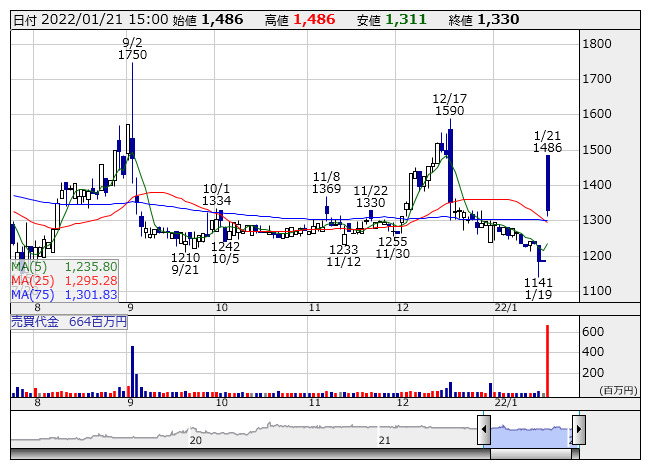Image resolution: width=653 pixels, height=470 pixels.
Task: Click the tall red volume bar
Action: (x=547, y=360)
